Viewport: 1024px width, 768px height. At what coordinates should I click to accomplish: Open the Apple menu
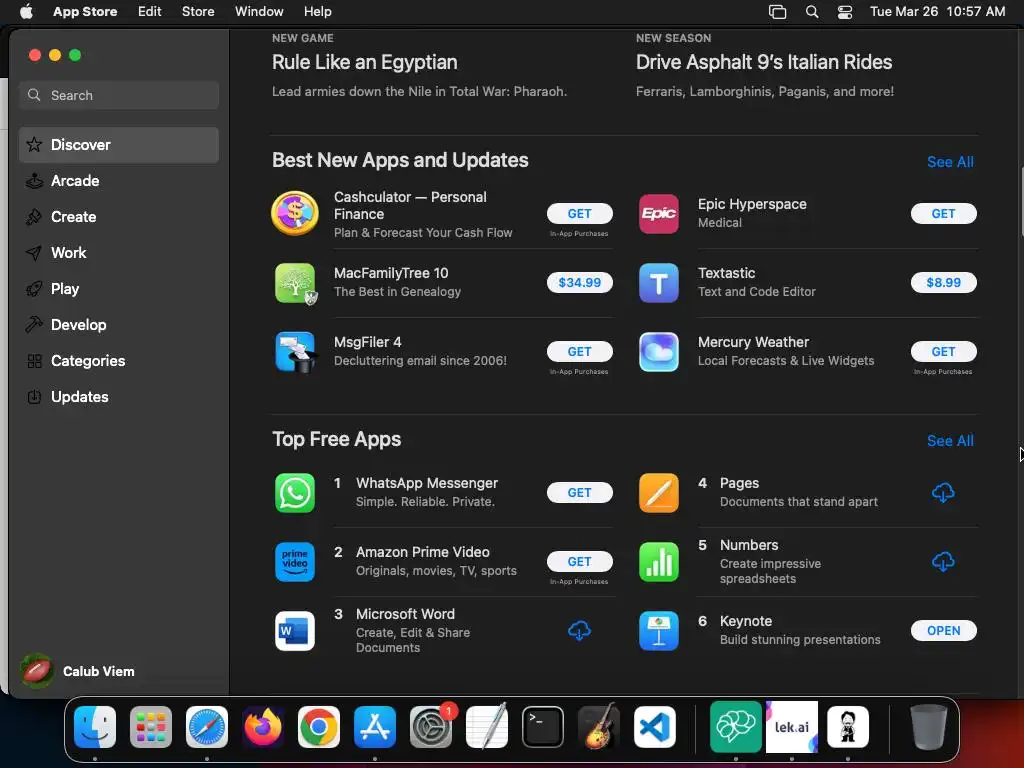(x=26, y=12)
